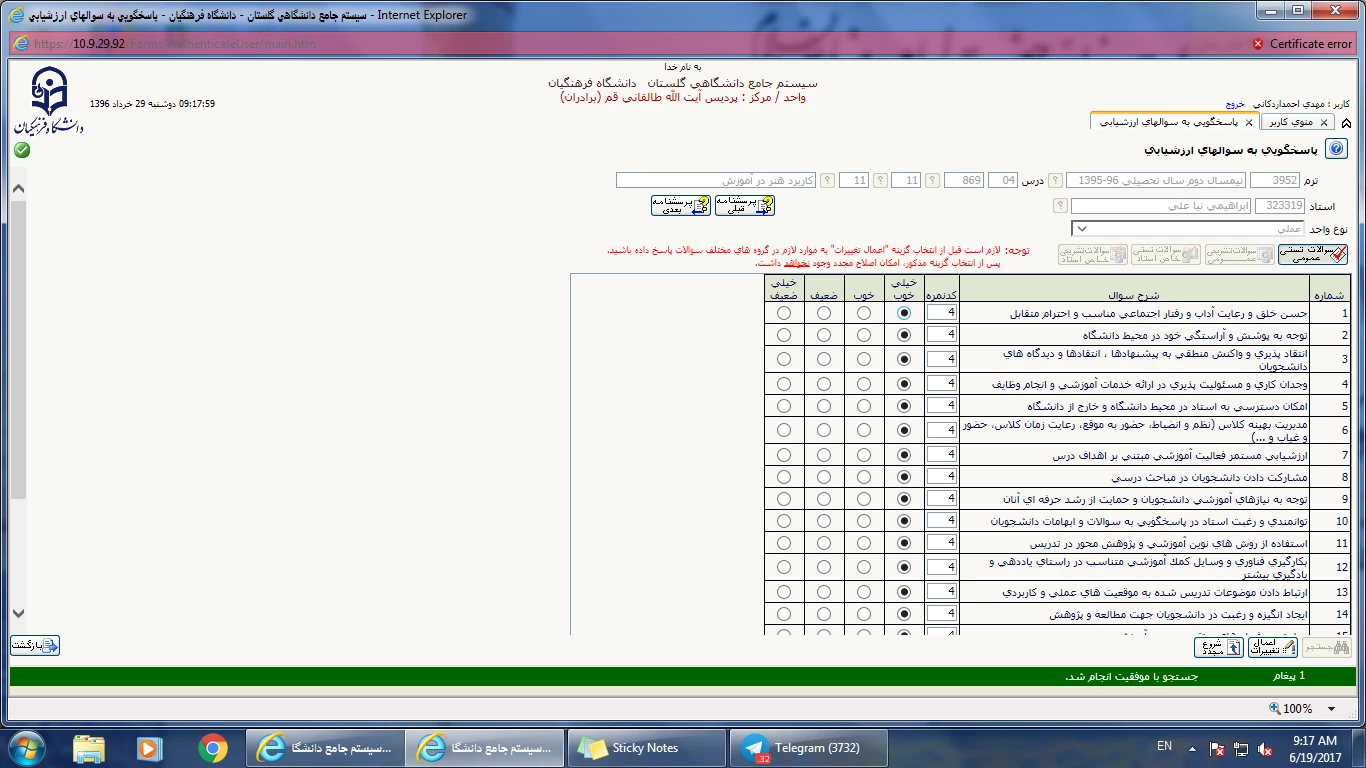Viewport: 1366px width, 768px height.
Task: Open Google Chrome from the taskbar
Action: point(212,748)
